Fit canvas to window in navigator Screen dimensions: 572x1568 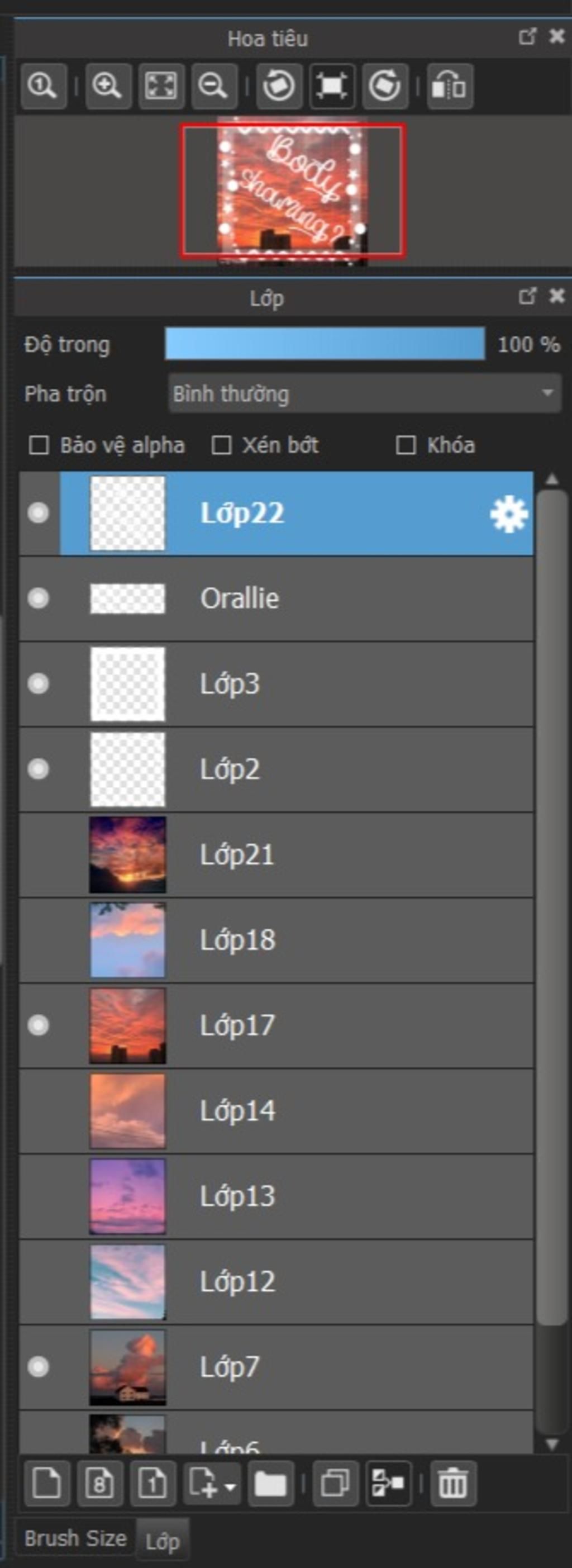pos(161,86)
